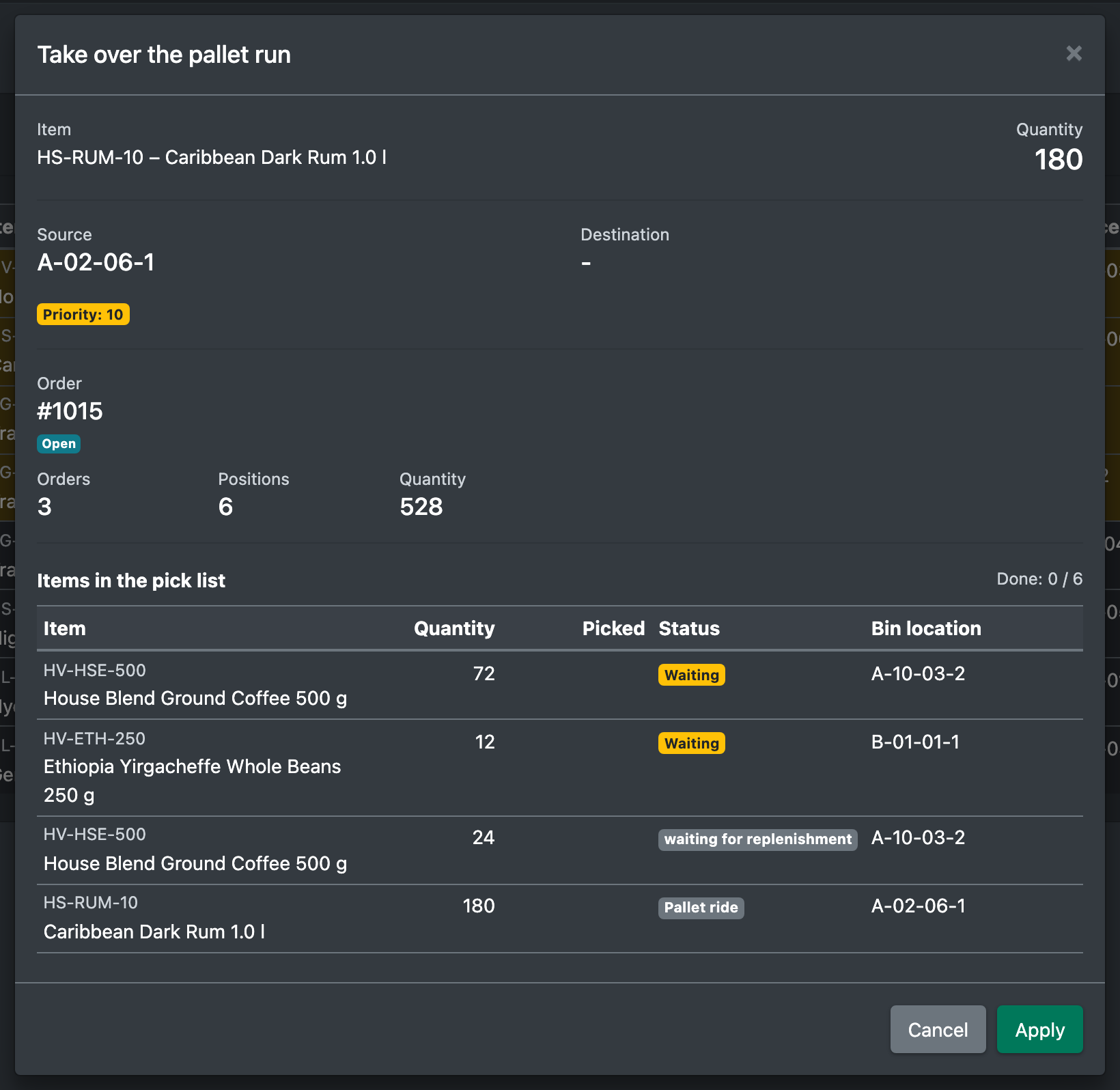Click the Waiting badge for quantity 72 row

[x=692, y=675]
